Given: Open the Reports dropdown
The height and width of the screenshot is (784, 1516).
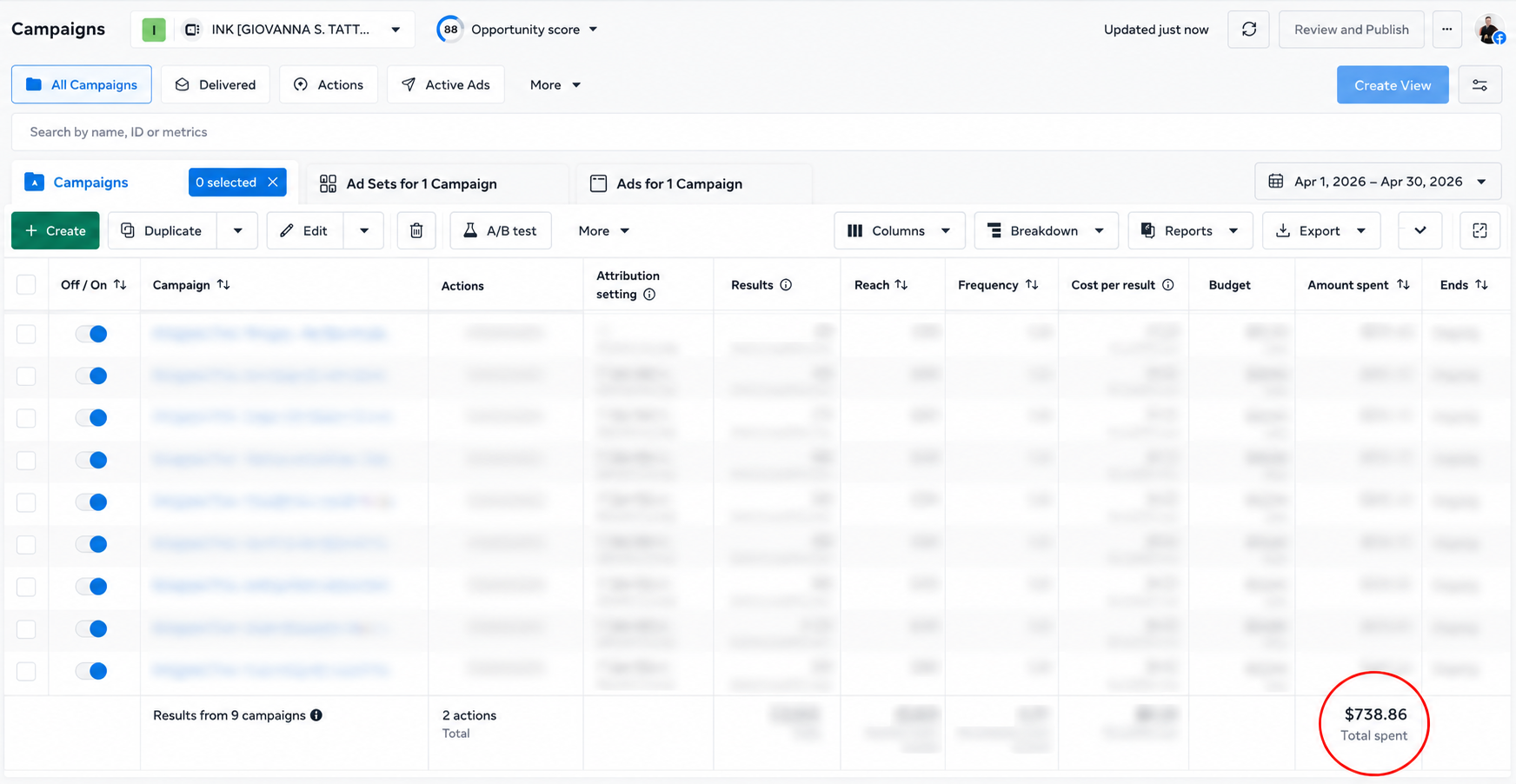Looking at the screenshot, I should coord(1190,230).
